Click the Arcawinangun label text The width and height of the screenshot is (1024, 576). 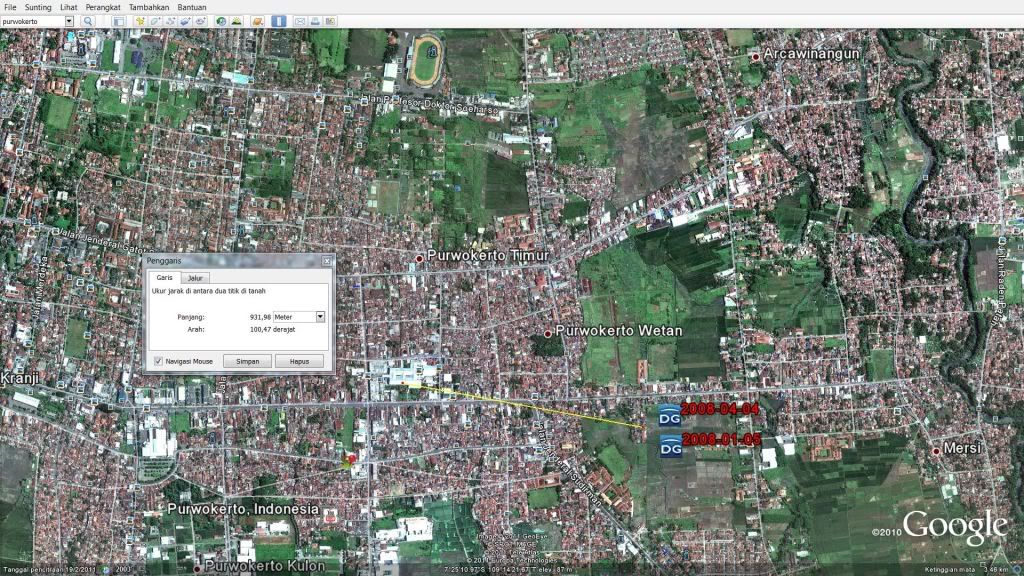tap(812, 54)
